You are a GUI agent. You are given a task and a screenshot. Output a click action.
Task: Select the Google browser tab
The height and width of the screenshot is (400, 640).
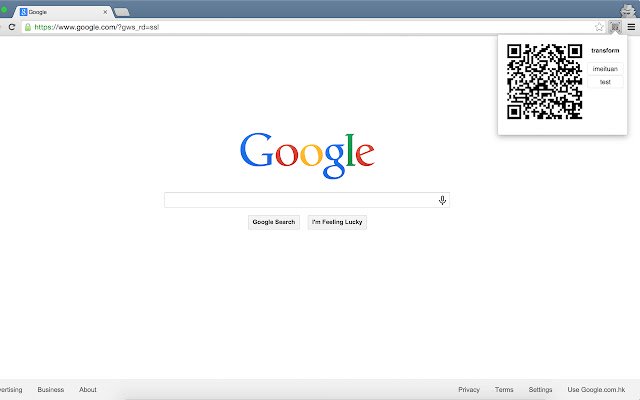(x=63, y=12)
